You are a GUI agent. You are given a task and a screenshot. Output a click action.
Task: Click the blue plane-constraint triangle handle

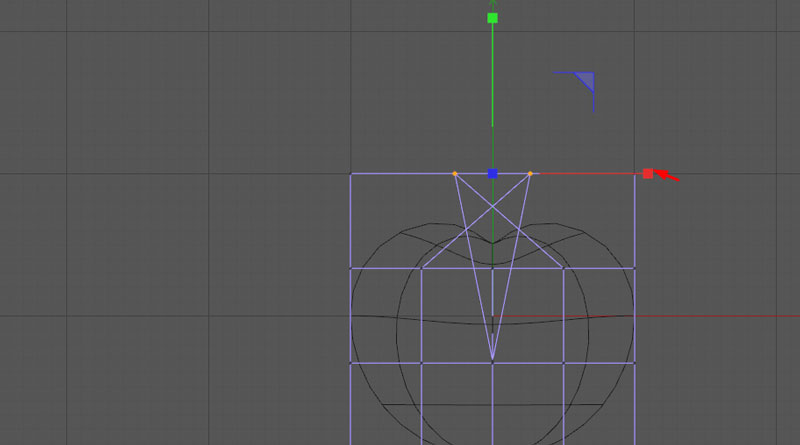pyautogui.click(x=587, y=80)
